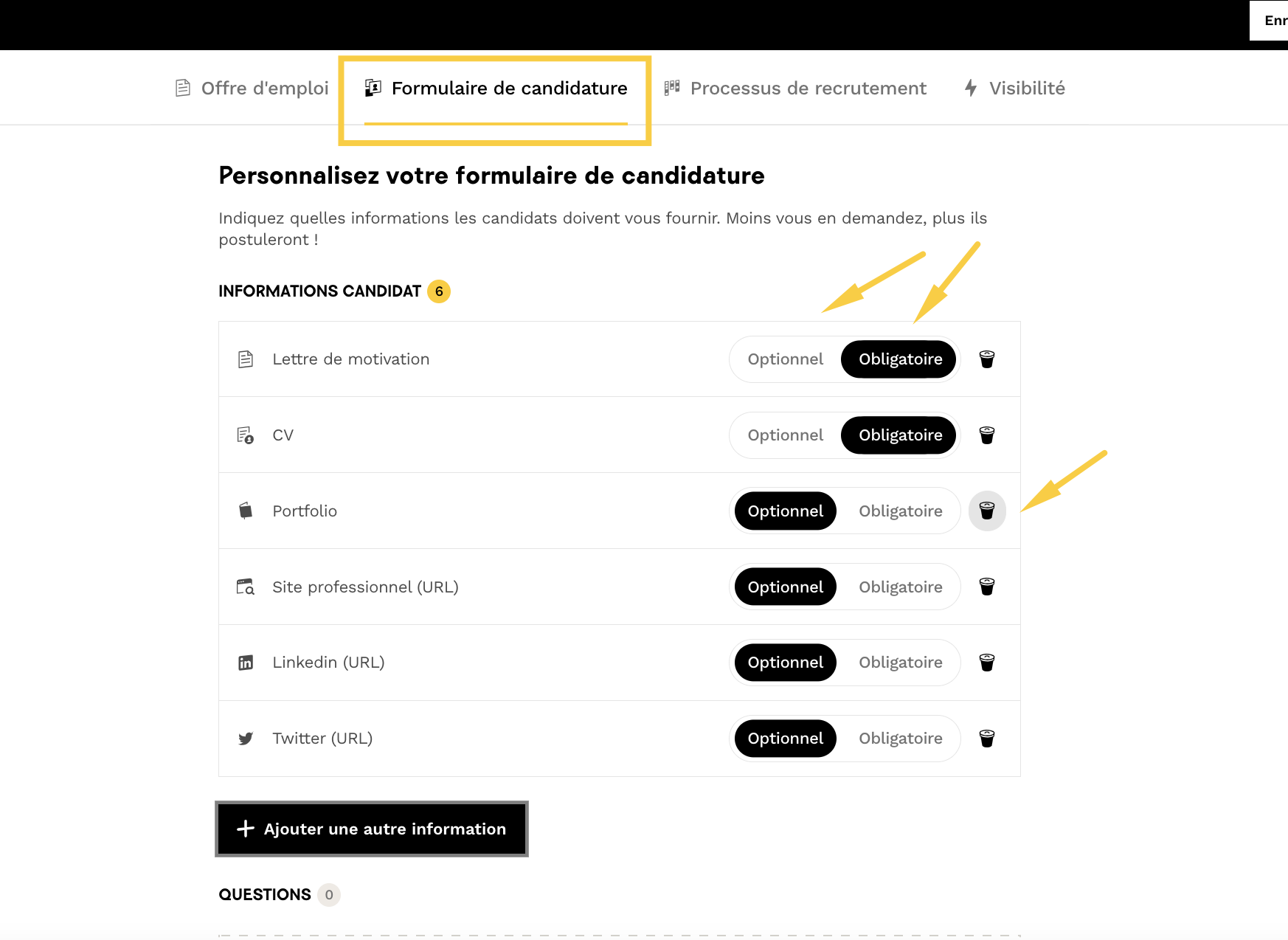1288x940 pixels.
Task: Remove the Portfolio field with trash icon
Action: pos(986,511)
